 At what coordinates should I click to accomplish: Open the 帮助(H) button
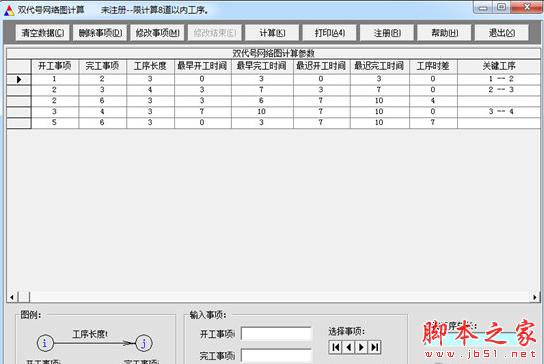444,33
